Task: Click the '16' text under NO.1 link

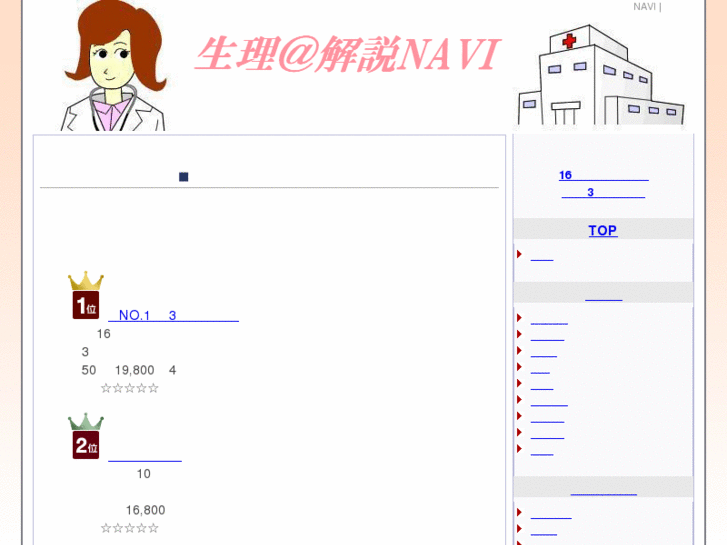Action: 104,334
